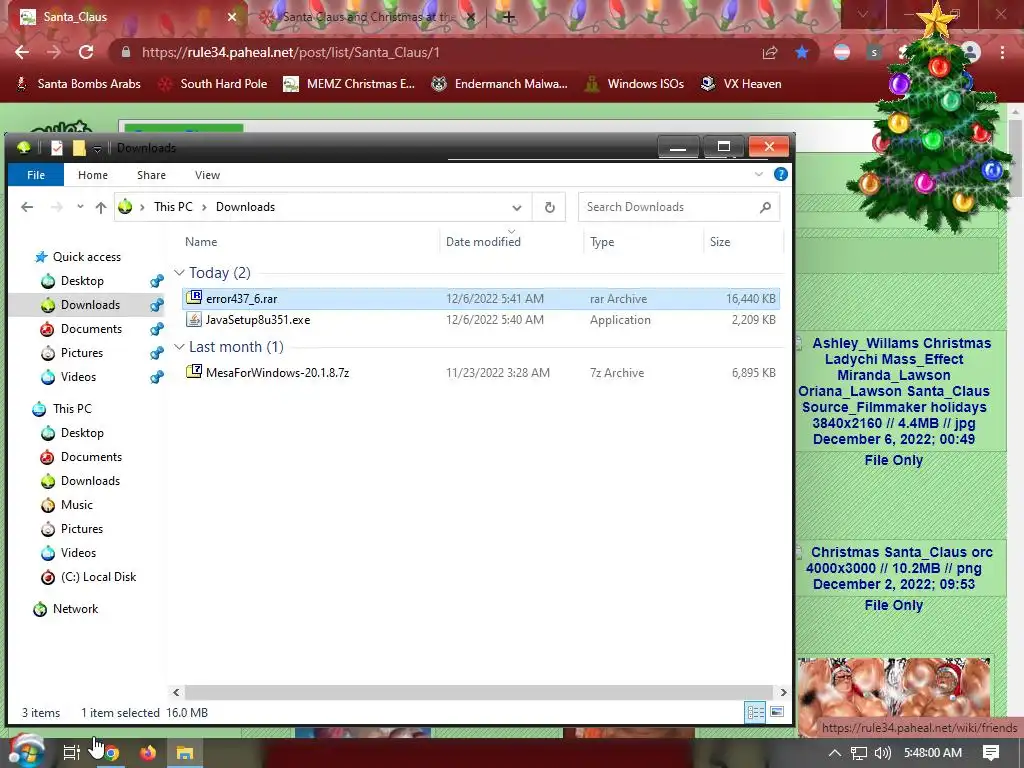Sort by Type column header

pyautogui.click(x=602, y=242)
